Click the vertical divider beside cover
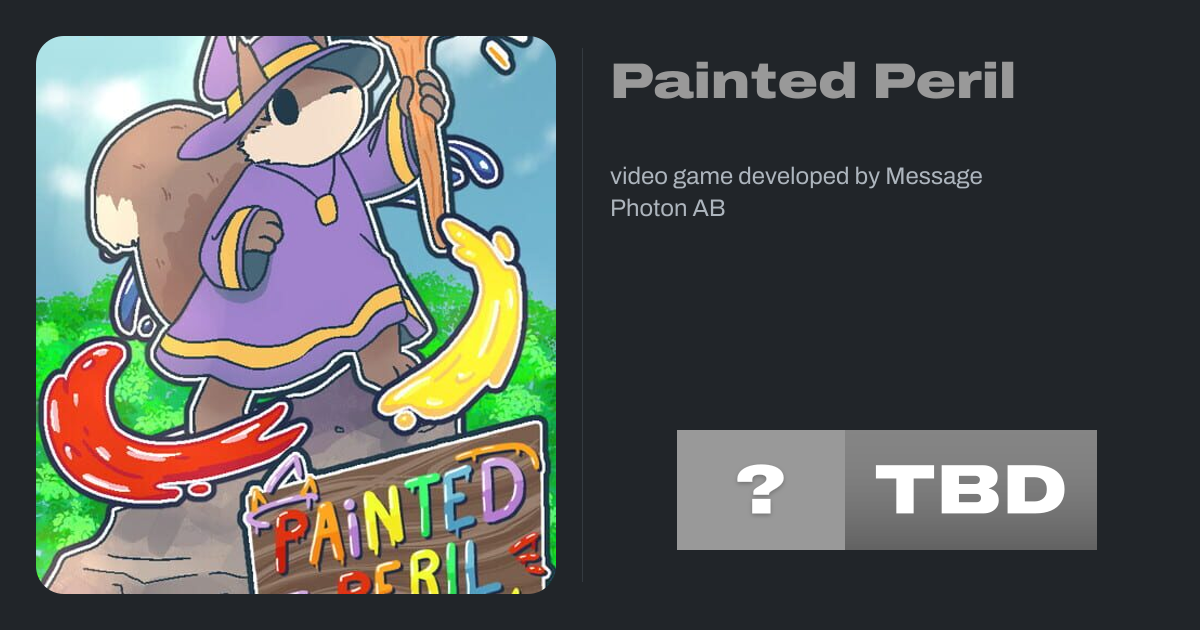The image size is (1200, 630). tap(583, 315)
